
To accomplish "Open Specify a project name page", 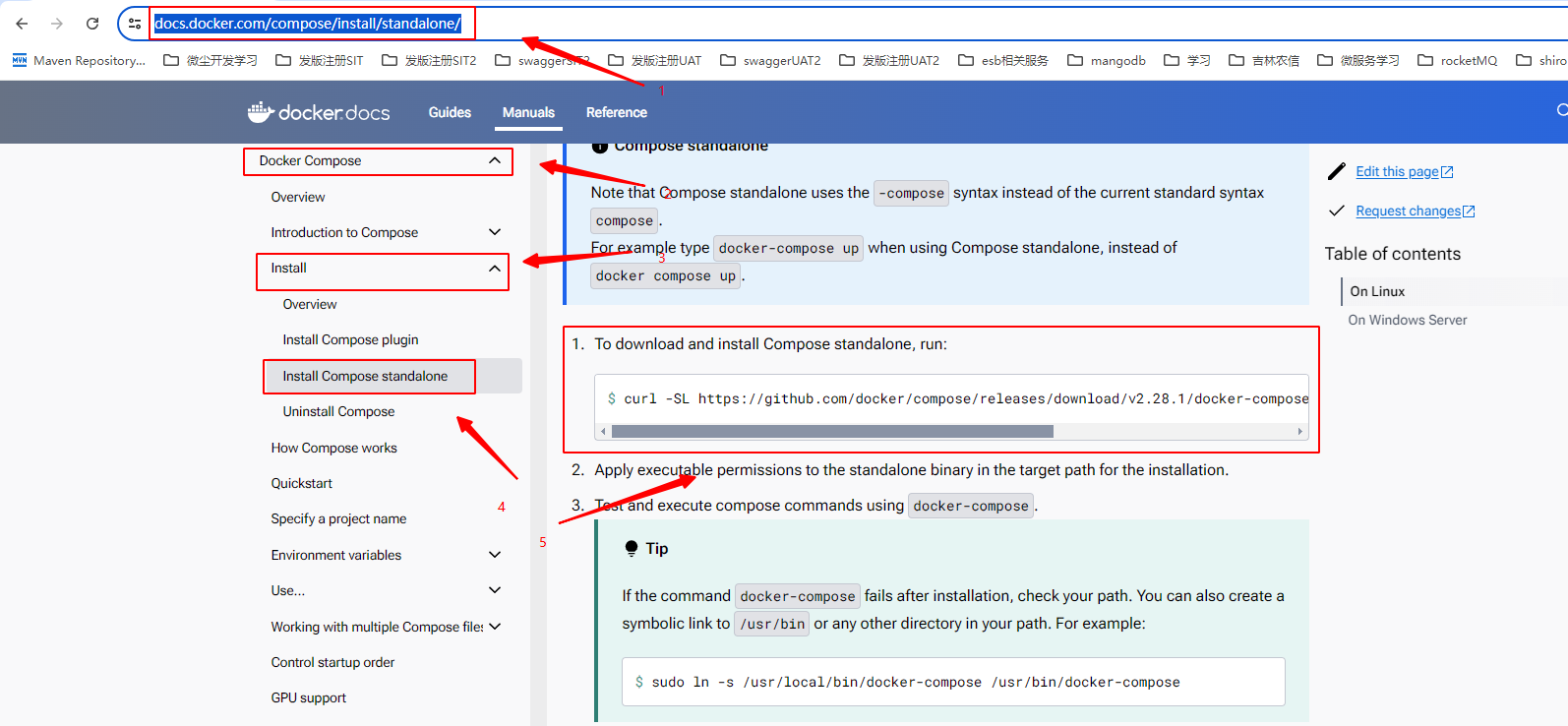I will [x=338, y=518].
